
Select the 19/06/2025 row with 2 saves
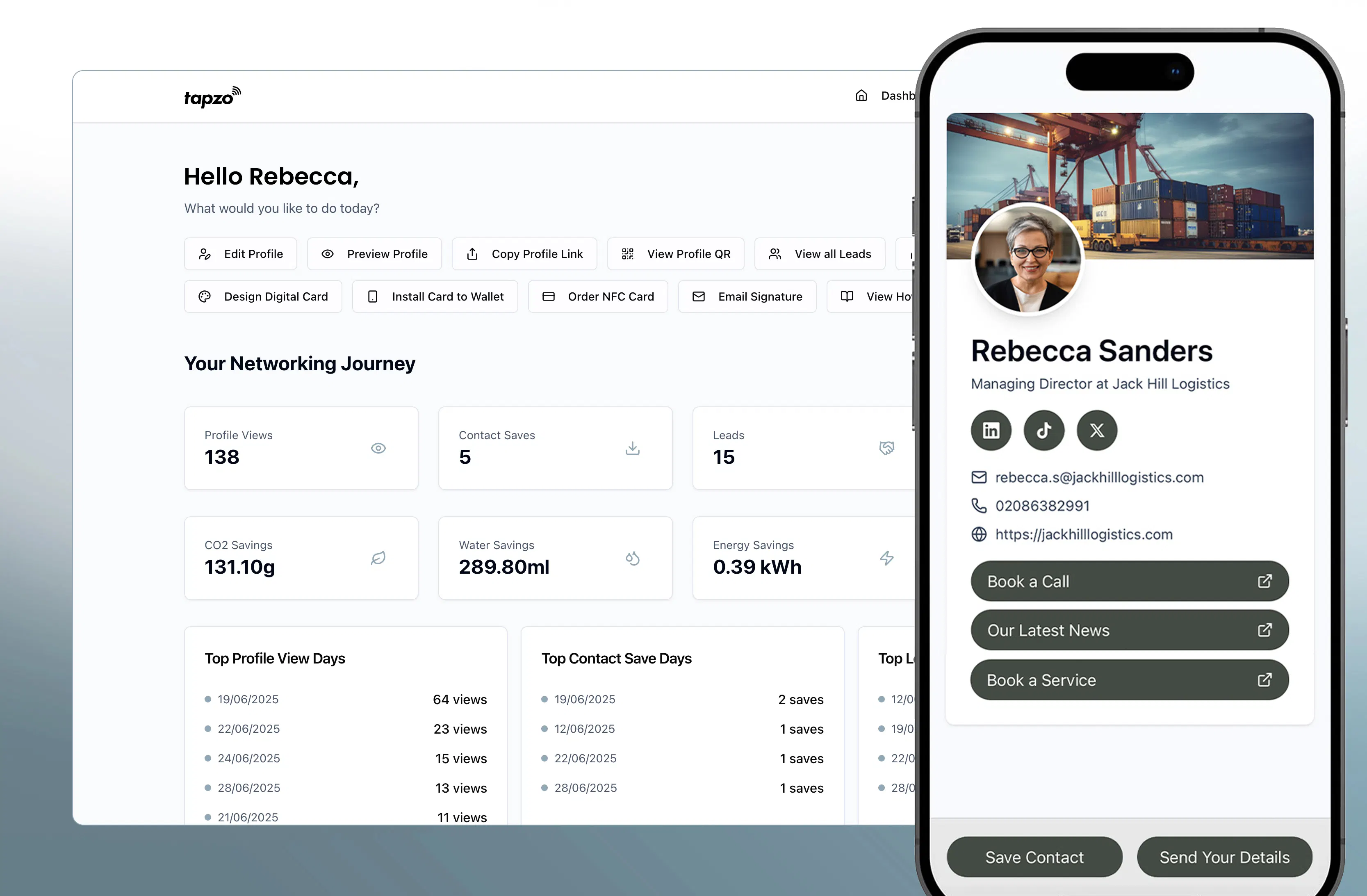pos(682,699)
